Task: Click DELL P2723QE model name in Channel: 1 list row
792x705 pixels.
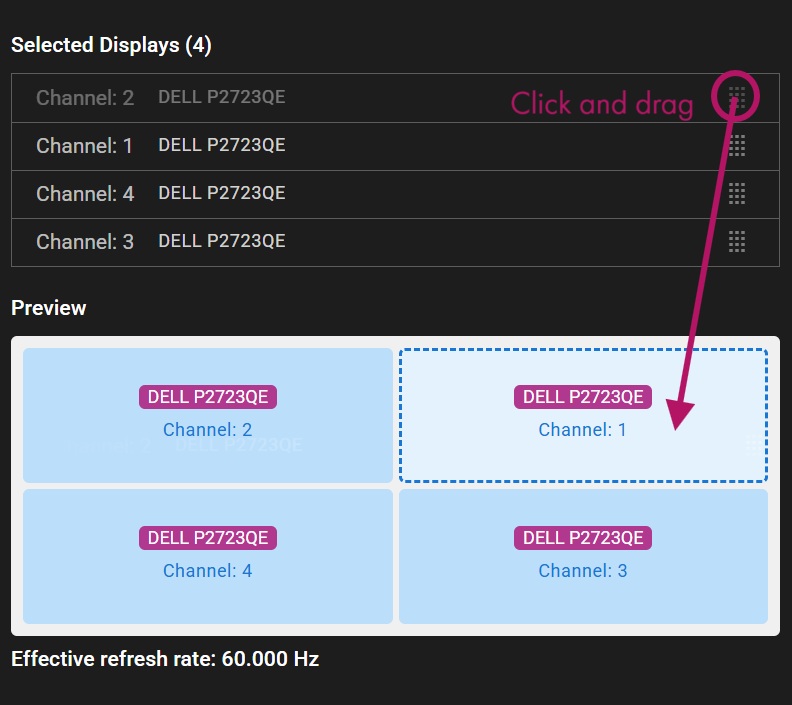Action: 221,145
